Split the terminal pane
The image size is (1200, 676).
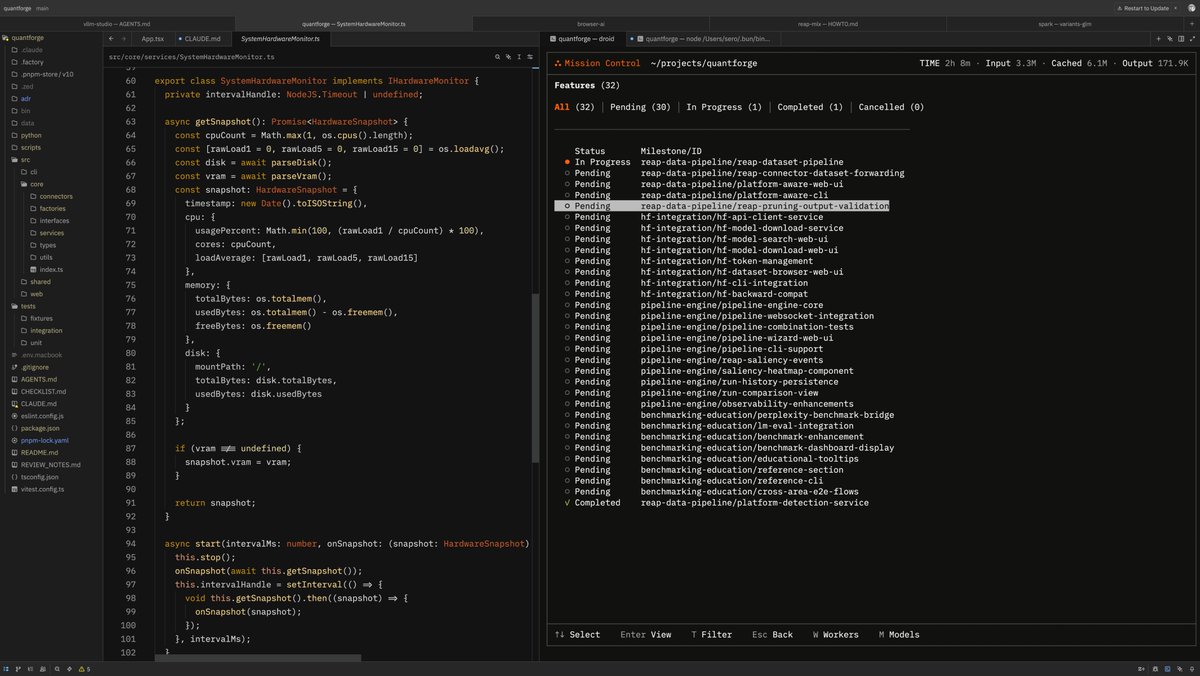tap(1181, 39)
